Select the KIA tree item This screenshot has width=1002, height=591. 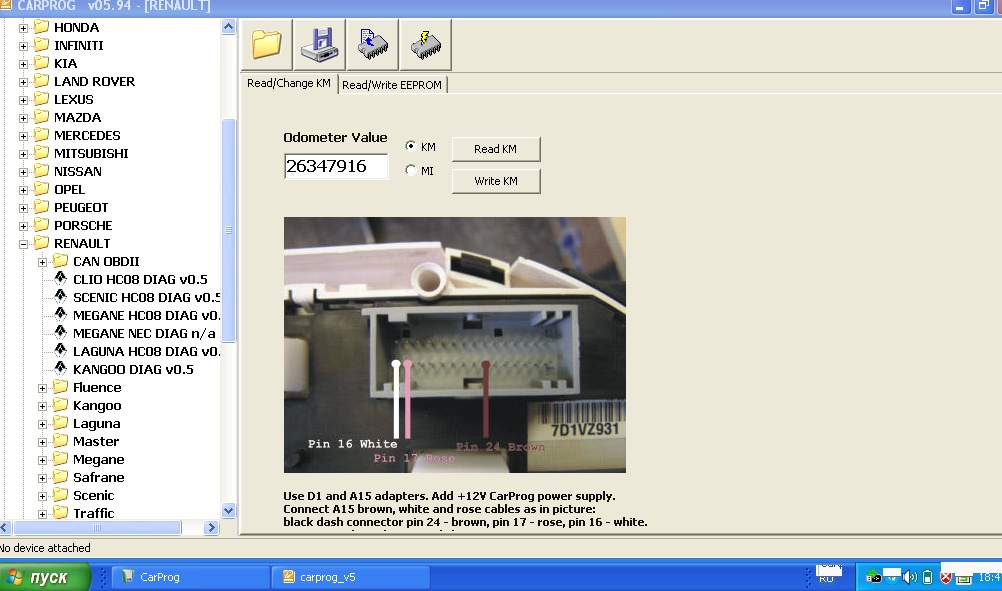[x=65, y=63]
